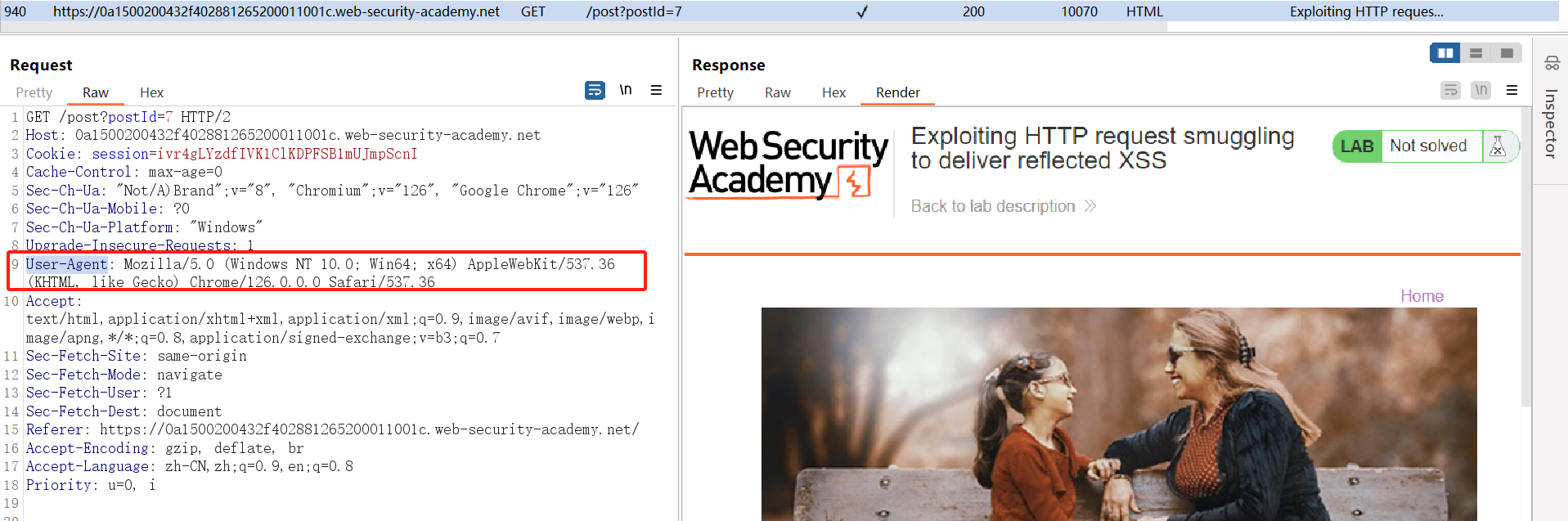
Task: Click the Sec-Ch-Ua-Mobile: ?0 line
Action: point(108,209)
